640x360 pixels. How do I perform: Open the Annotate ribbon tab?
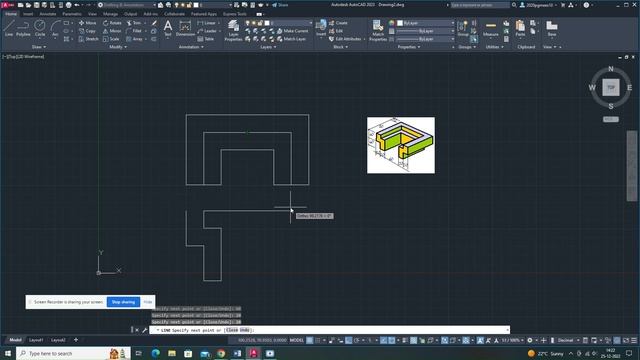point(48,14)
